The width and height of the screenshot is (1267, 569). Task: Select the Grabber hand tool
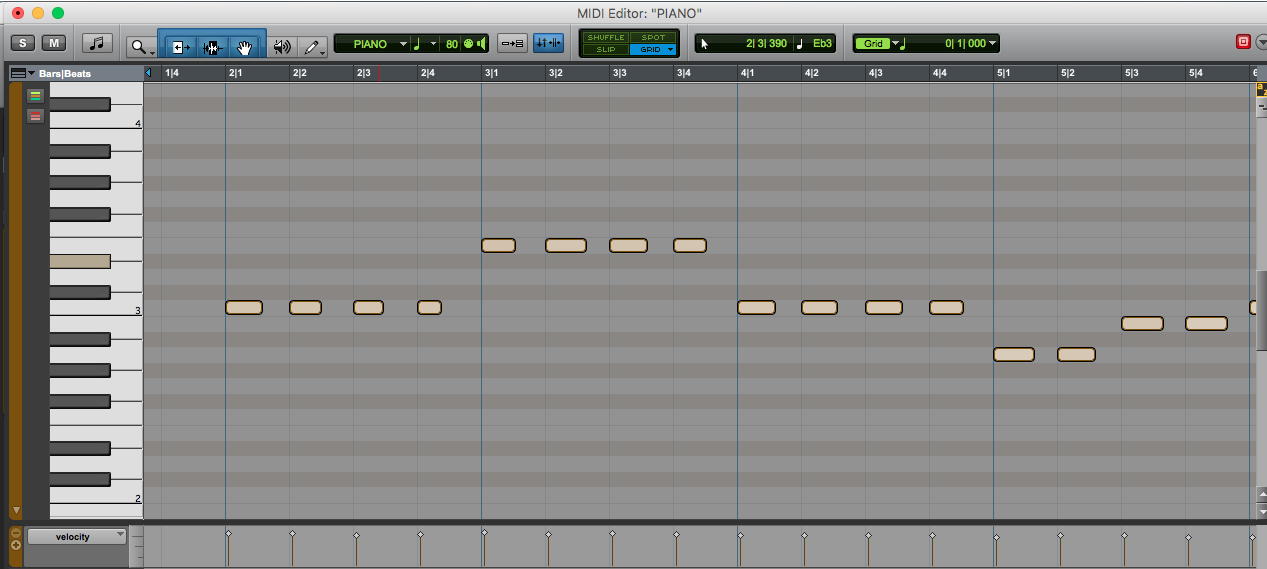pos(245,46)
